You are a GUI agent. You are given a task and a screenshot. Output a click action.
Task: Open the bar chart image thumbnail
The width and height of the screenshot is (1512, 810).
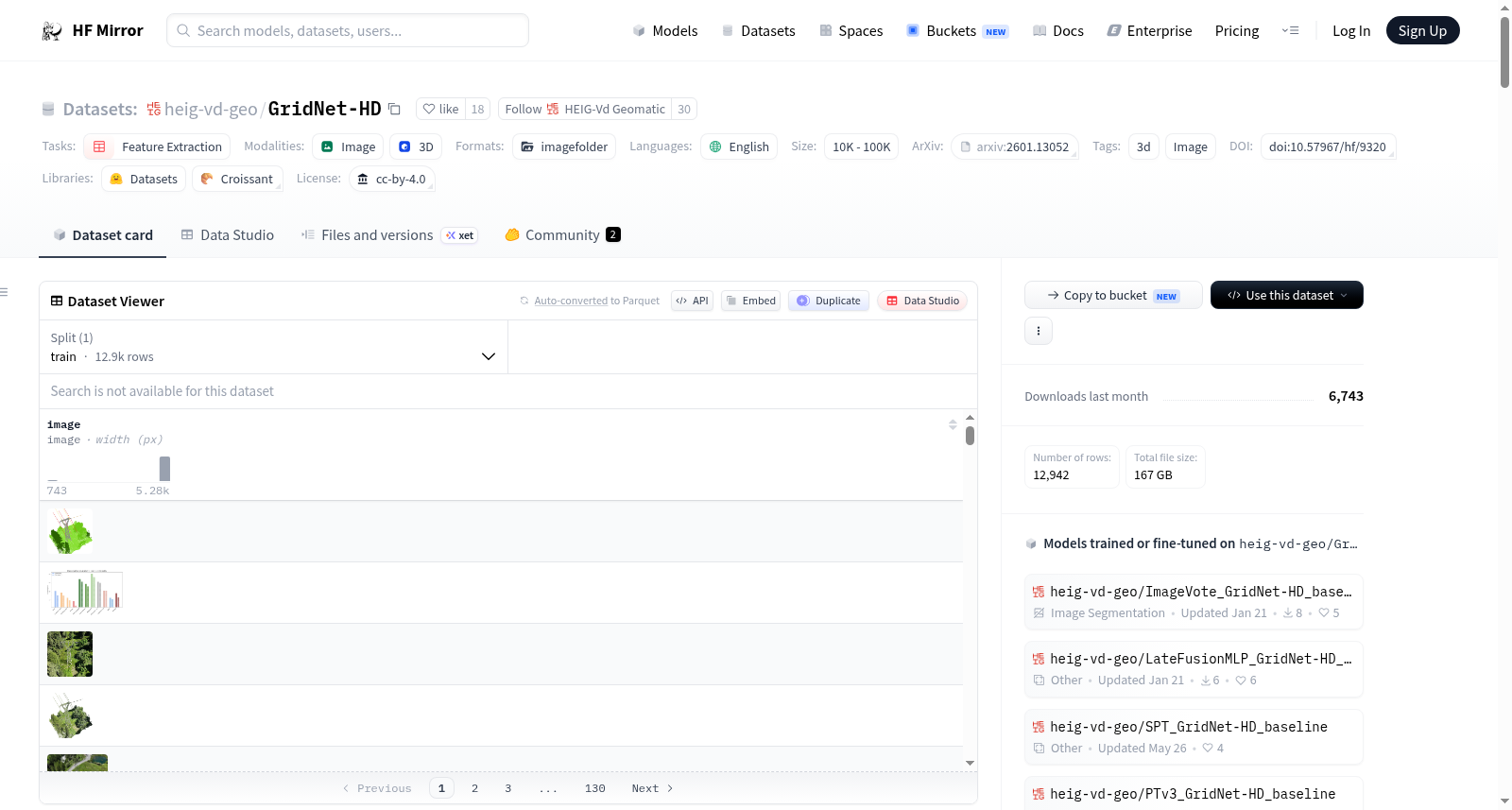pyautogui.click(x=85, y=593)
